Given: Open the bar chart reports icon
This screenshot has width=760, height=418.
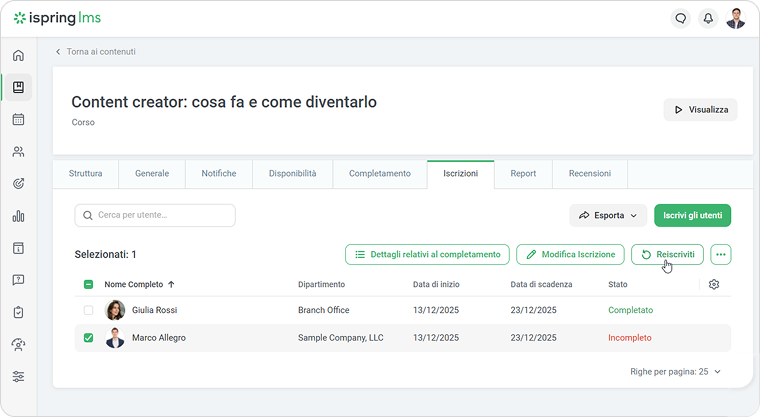Looking at the screenshot, I should point(18,216).
